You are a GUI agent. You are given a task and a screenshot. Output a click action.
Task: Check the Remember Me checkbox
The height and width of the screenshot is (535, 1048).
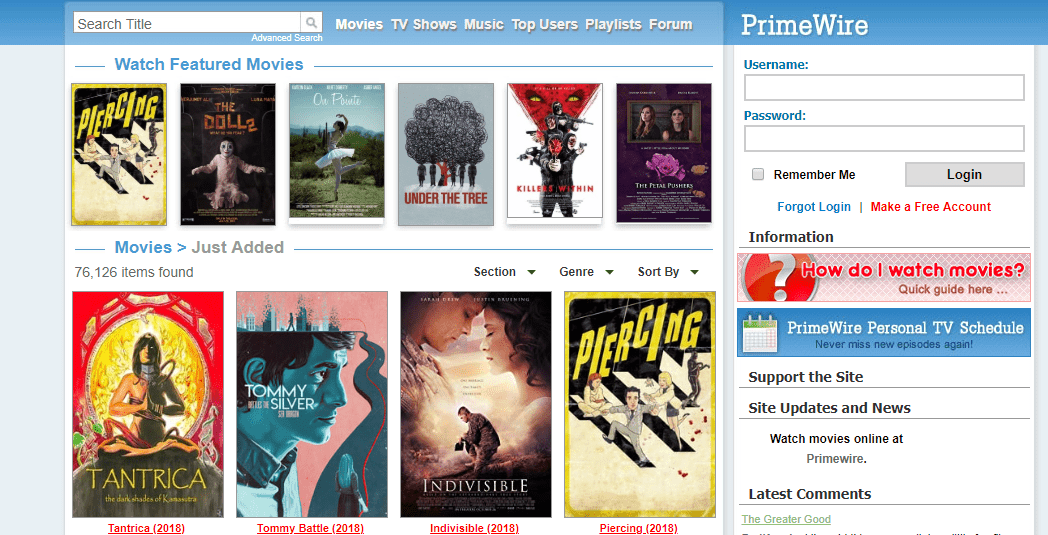click(758, 174)
